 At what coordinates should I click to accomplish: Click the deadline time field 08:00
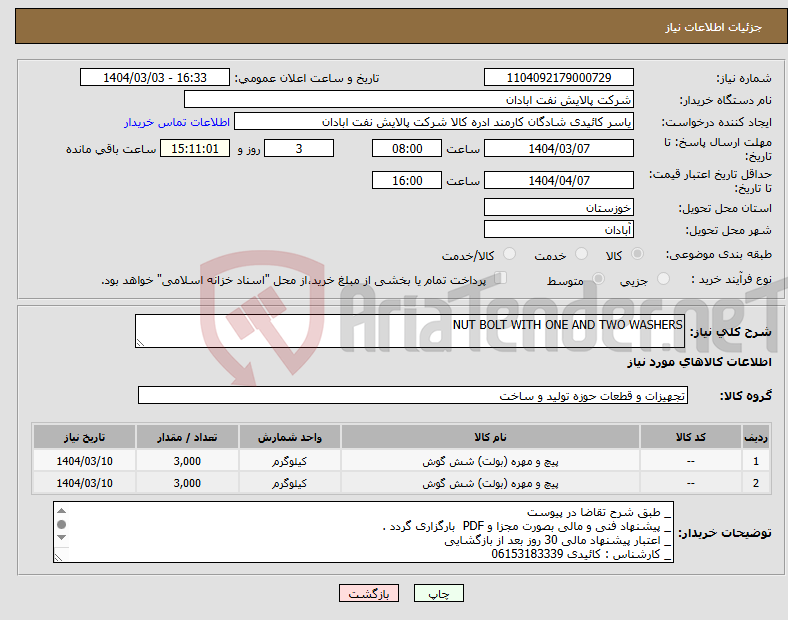(x=407, y=148)
